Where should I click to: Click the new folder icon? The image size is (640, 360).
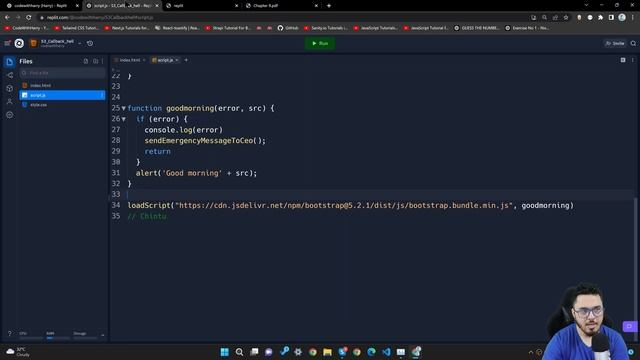pyautogui.click(x=95, y=61)
